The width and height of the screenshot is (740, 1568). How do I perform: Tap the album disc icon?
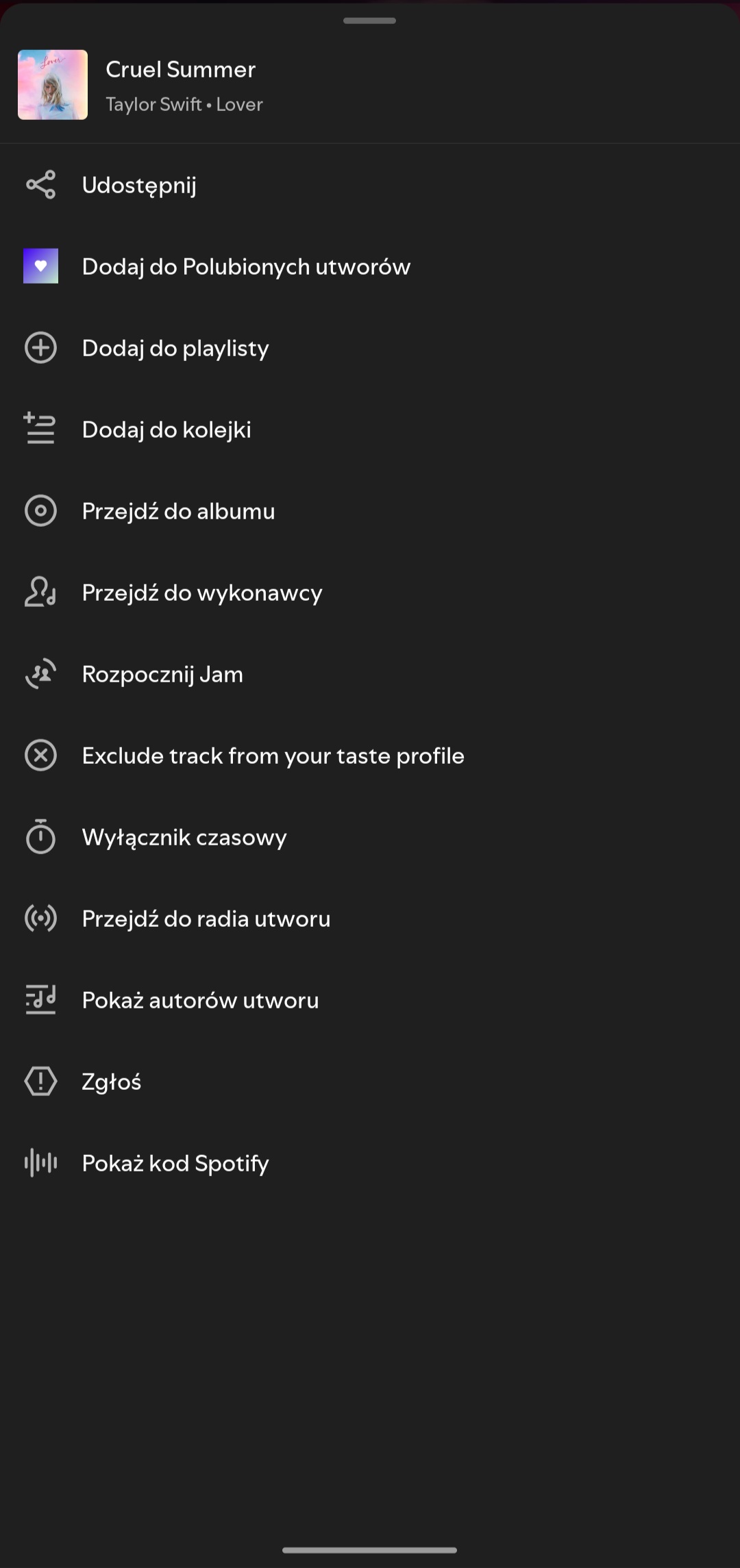click(40, 511)
